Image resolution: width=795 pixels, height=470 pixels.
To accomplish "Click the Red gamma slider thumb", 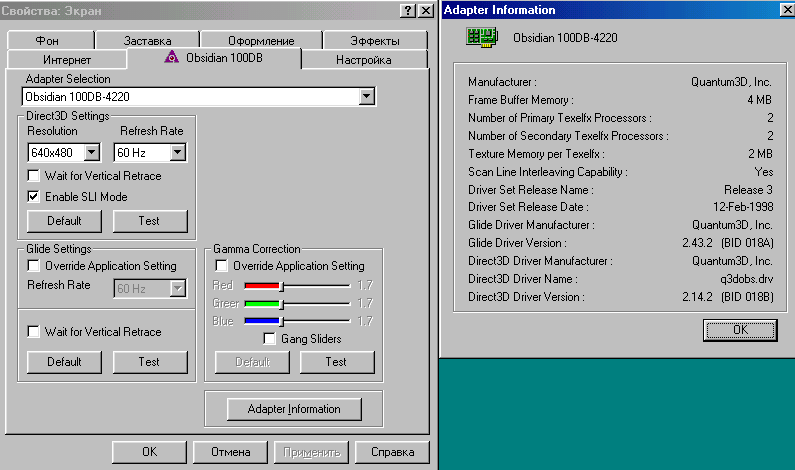I will 282,286.
